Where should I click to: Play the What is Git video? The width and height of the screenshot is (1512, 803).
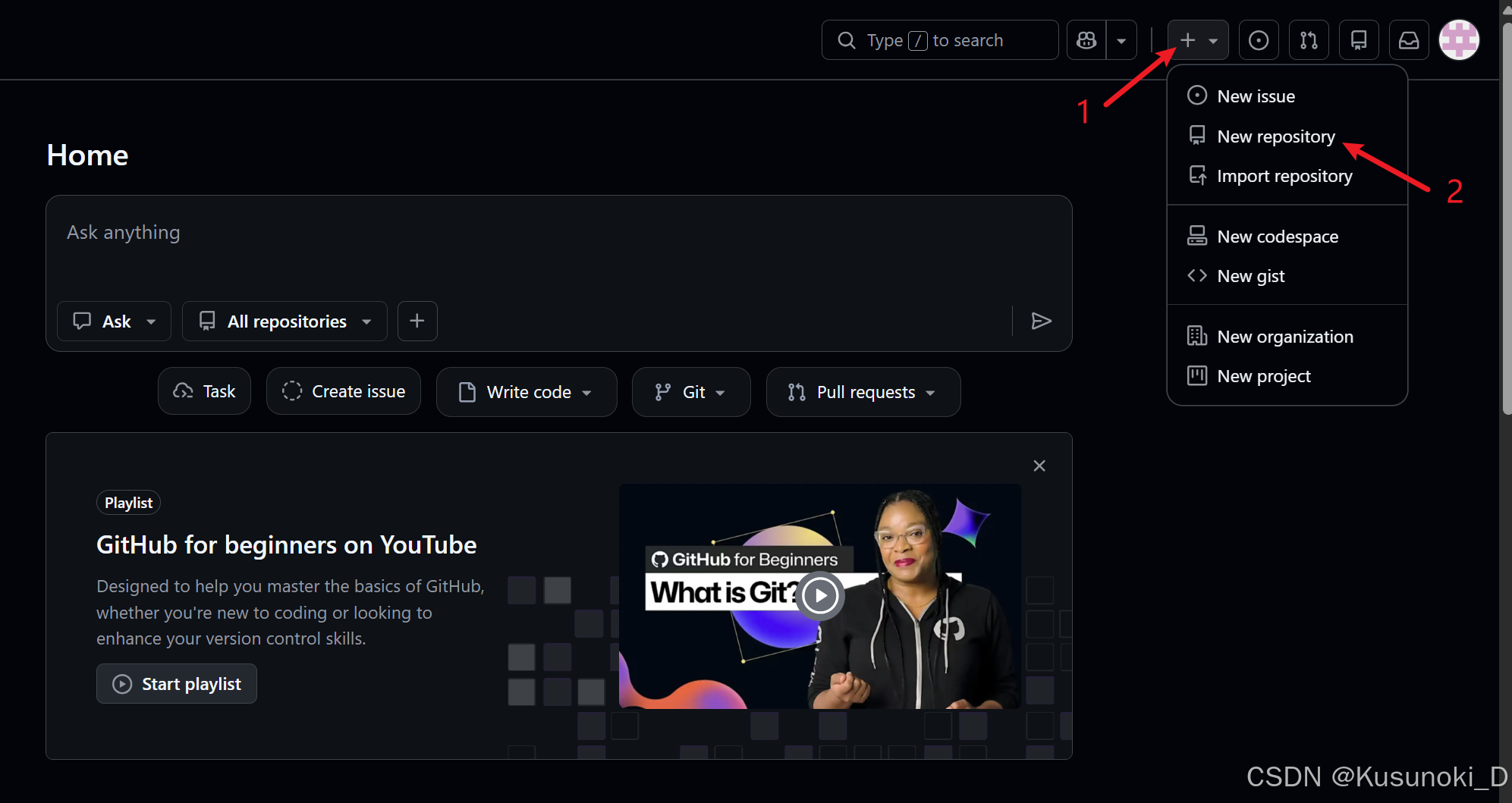click(820, 596)
